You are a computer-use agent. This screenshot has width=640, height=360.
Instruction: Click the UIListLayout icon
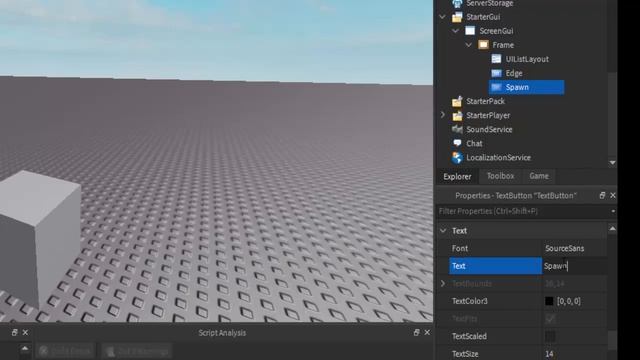click(496, 59)
